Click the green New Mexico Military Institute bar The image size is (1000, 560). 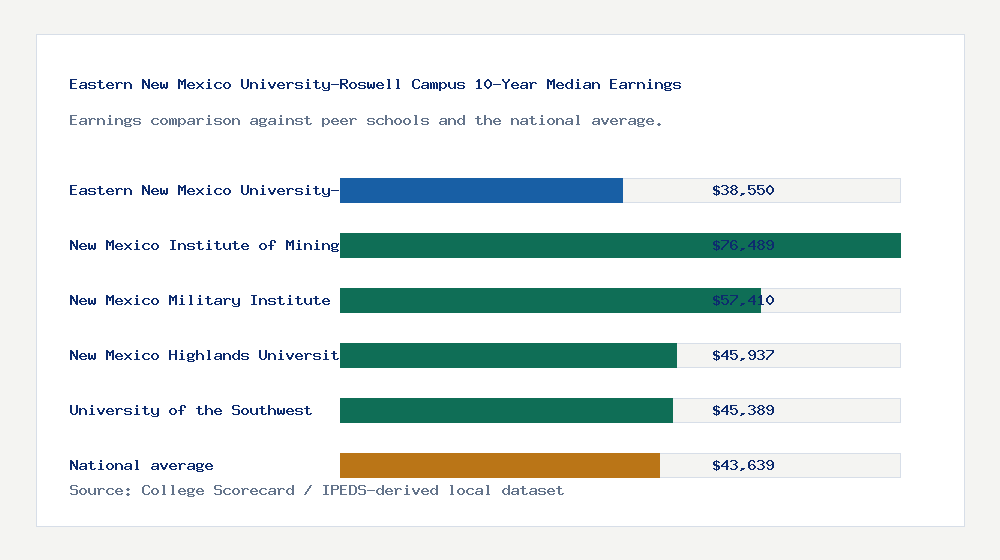pyautogui.click(x=550, y=300)
